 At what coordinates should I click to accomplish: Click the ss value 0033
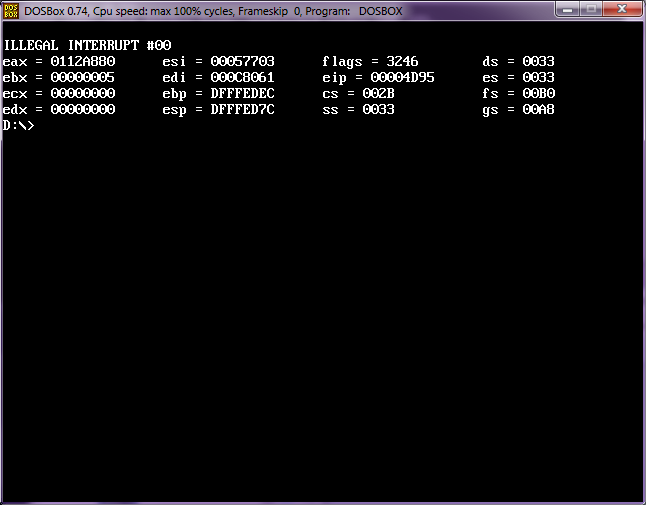click(x=379, y=110)
